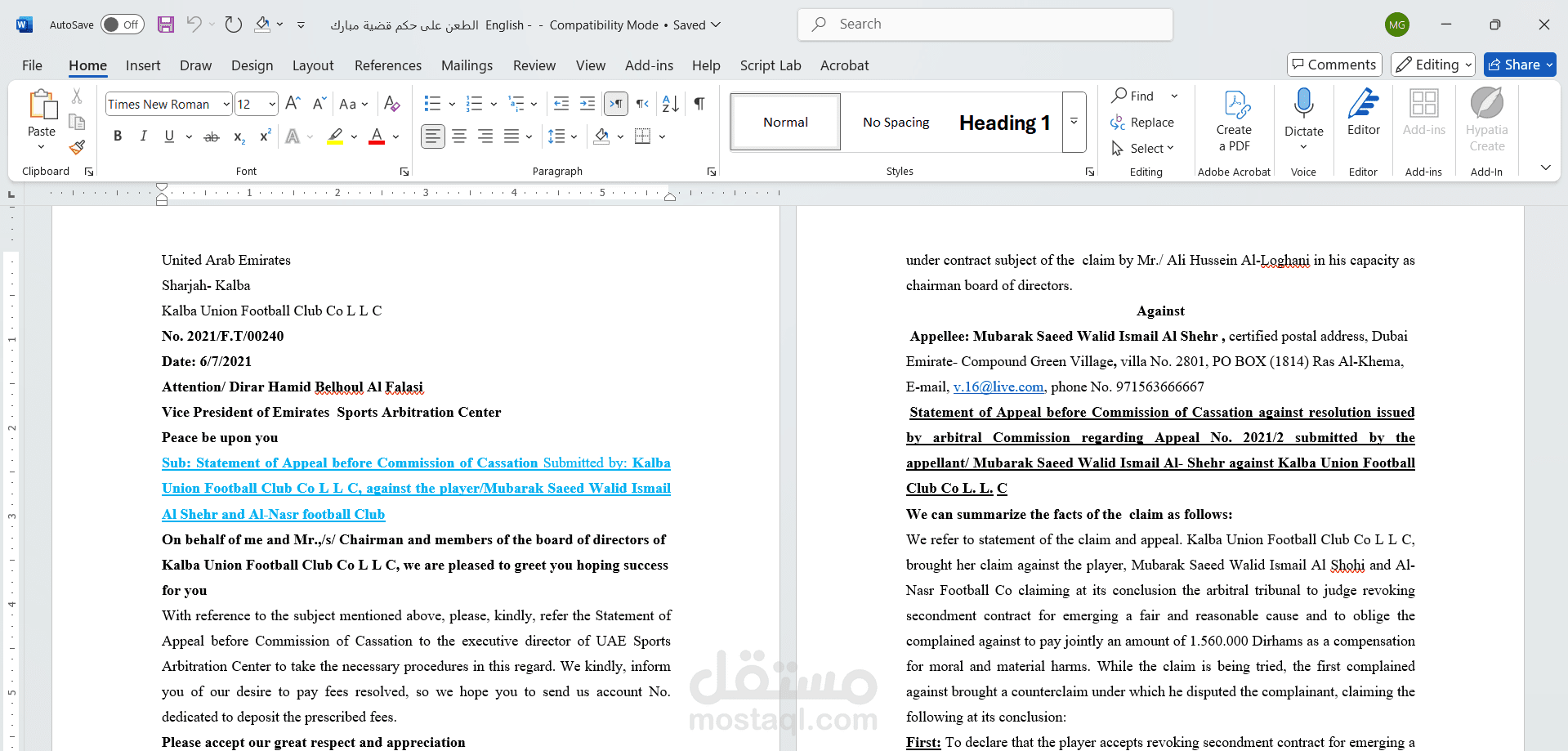Click the MG account avatar

coord(1397,25)
